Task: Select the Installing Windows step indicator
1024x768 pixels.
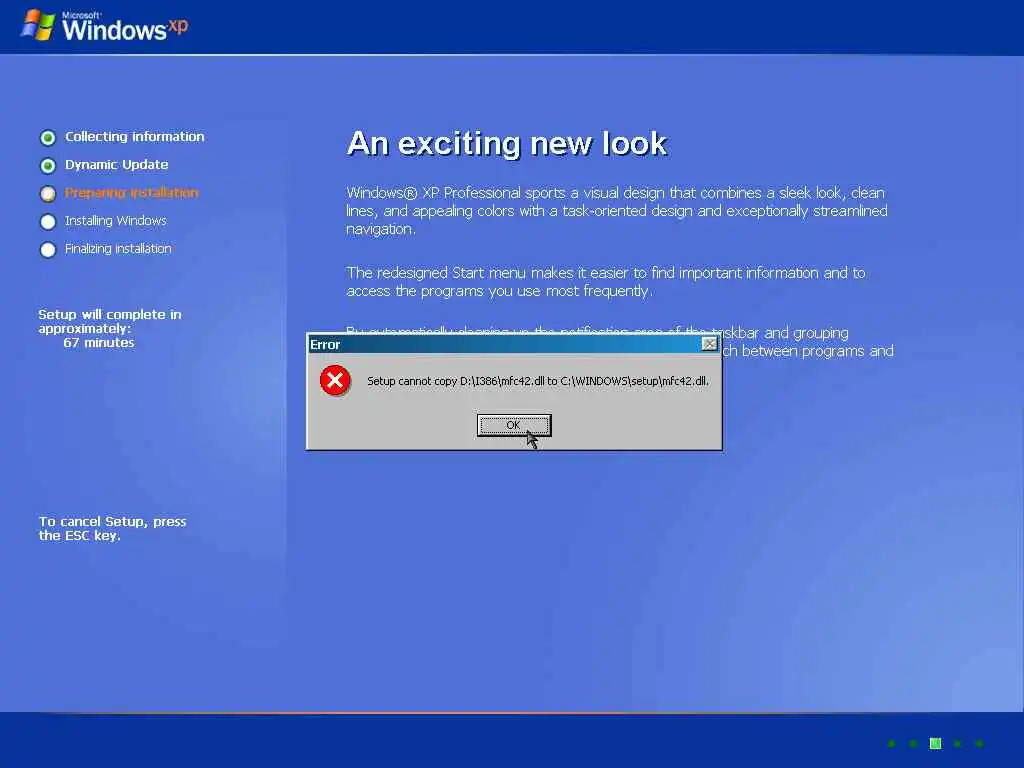Action: coord(48,221)
